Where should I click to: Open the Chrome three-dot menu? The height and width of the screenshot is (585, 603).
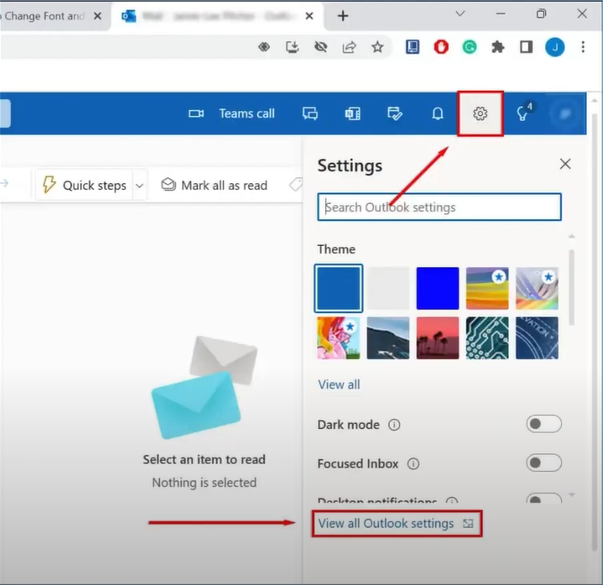tap(583, 47)
